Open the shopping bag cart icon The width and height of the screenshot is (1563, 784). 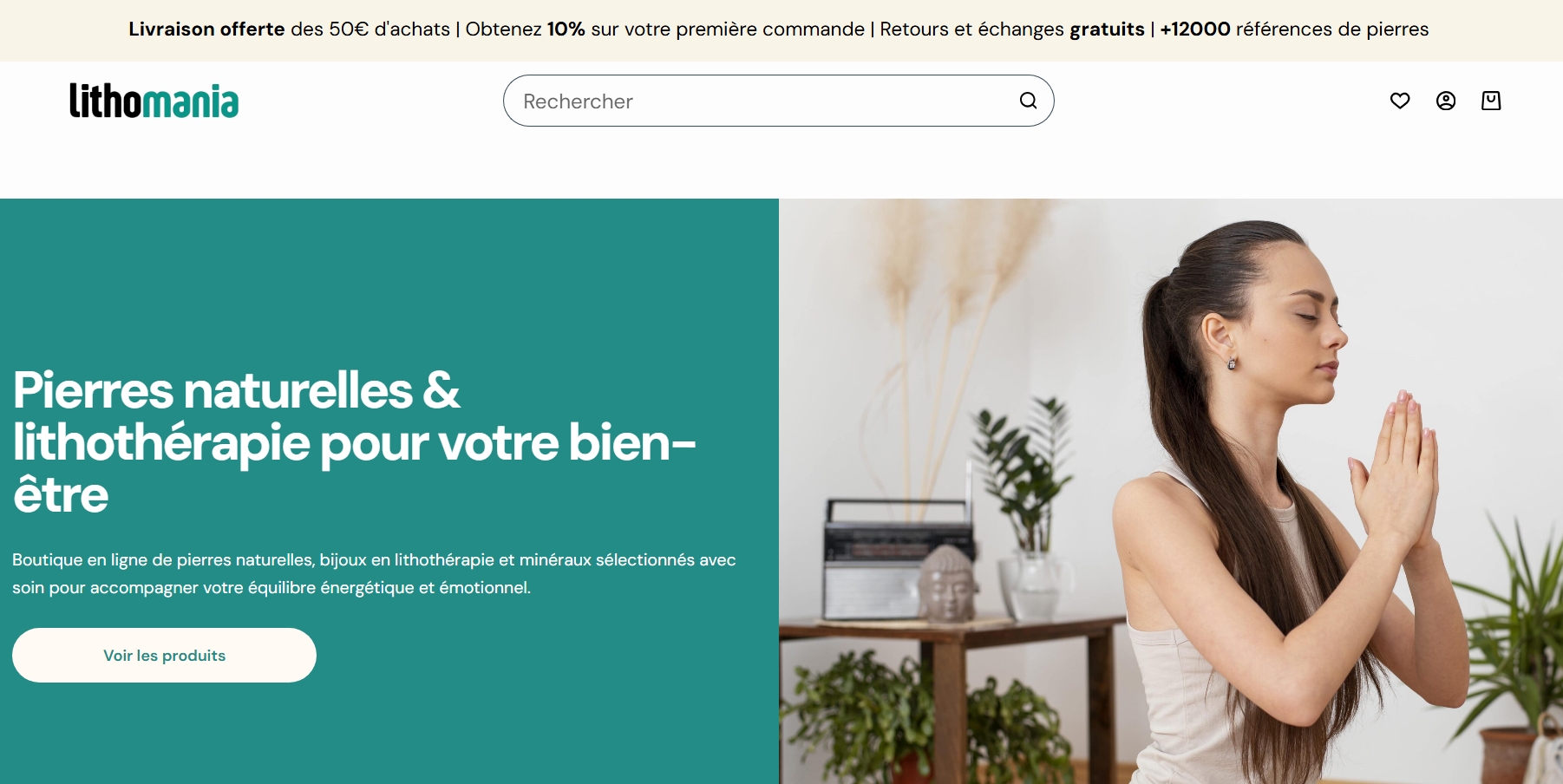pyautogui.click(x=1491, y=101)
